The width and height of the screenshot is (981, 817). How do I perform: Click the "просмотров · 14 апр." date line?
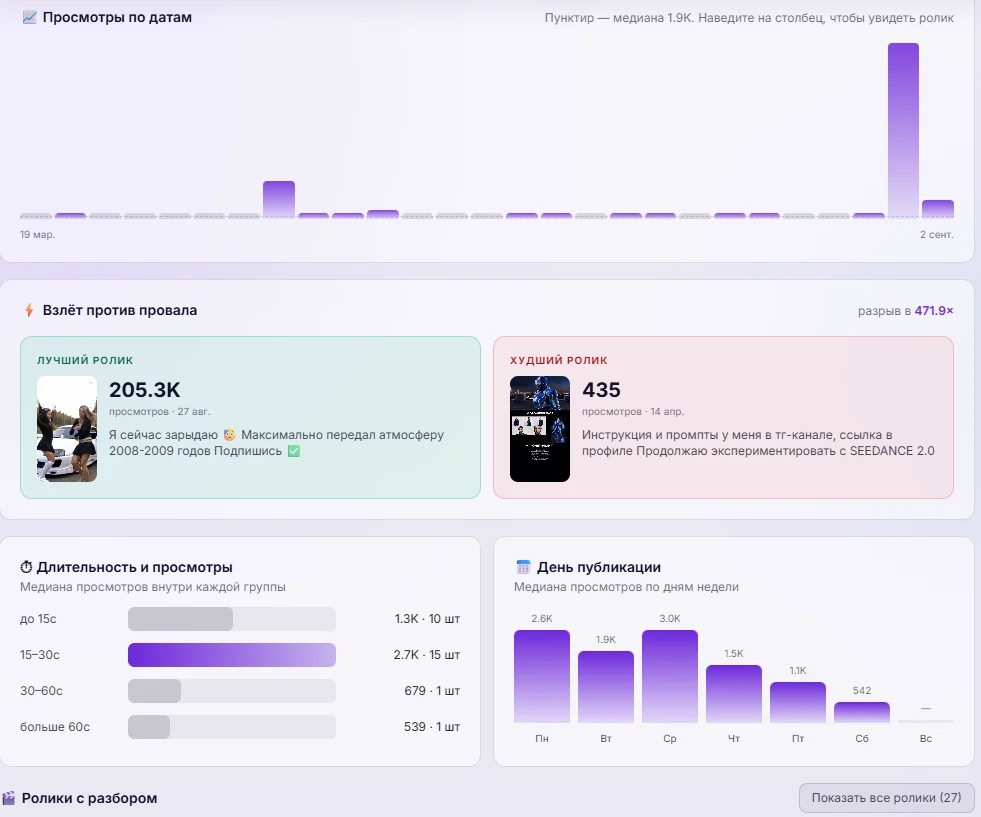(633, 412)
